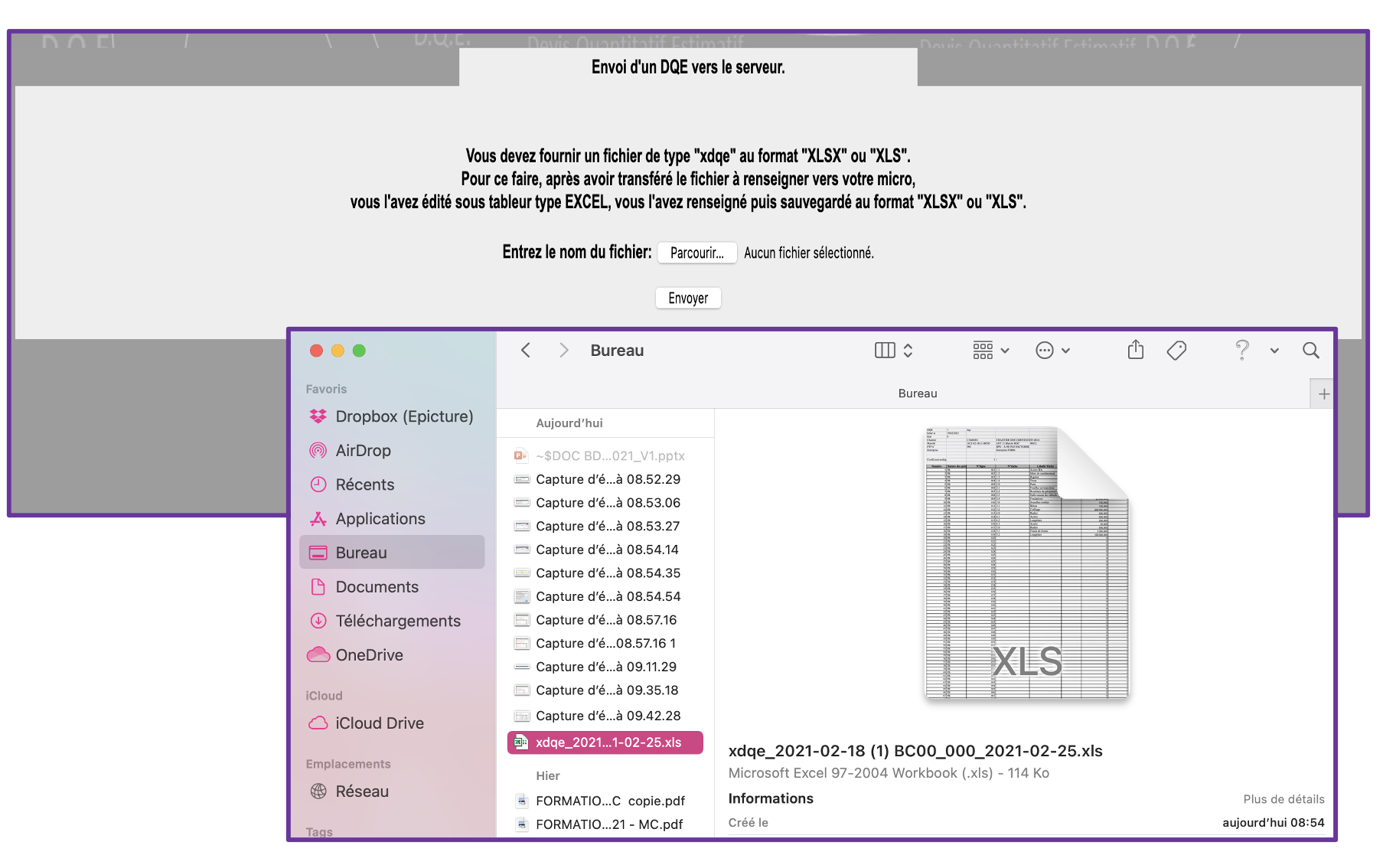This screenshot has width=1396, height=868.
Task: Open search with the magnifying glass icon
Action: pos(1310,351)
